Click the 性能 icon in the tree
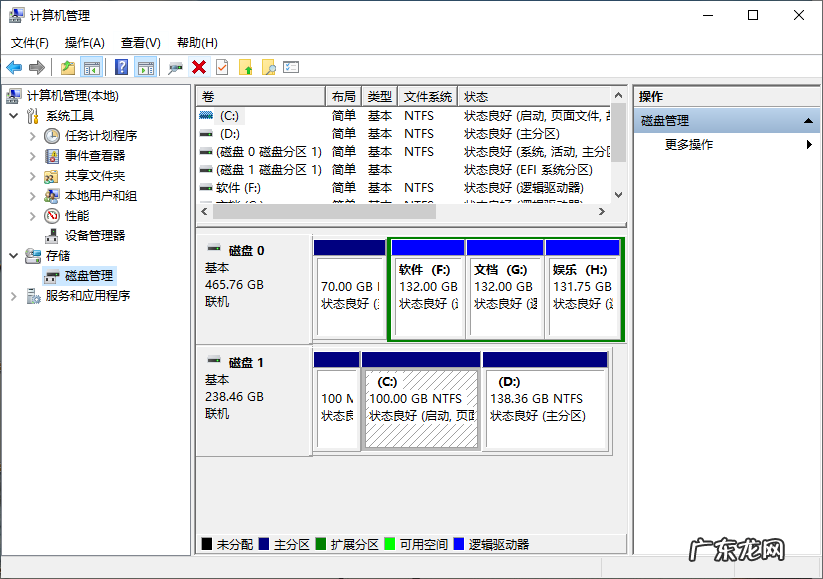Image resolution: width=823 pixels, height=579 pixels. click(x=50, y=216)
